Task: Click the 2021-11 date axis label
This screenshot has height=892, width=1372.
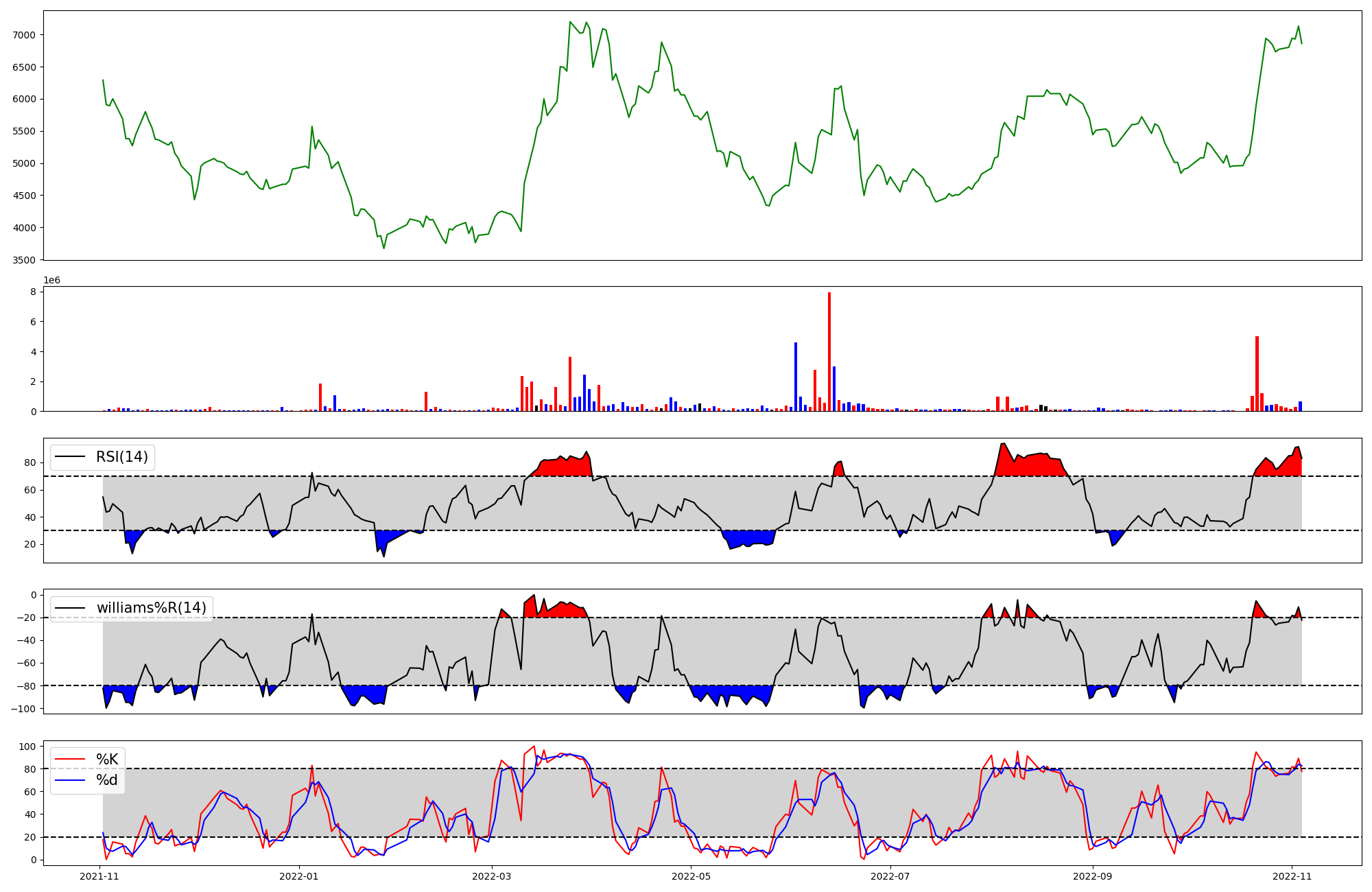Action: (100, 876)
